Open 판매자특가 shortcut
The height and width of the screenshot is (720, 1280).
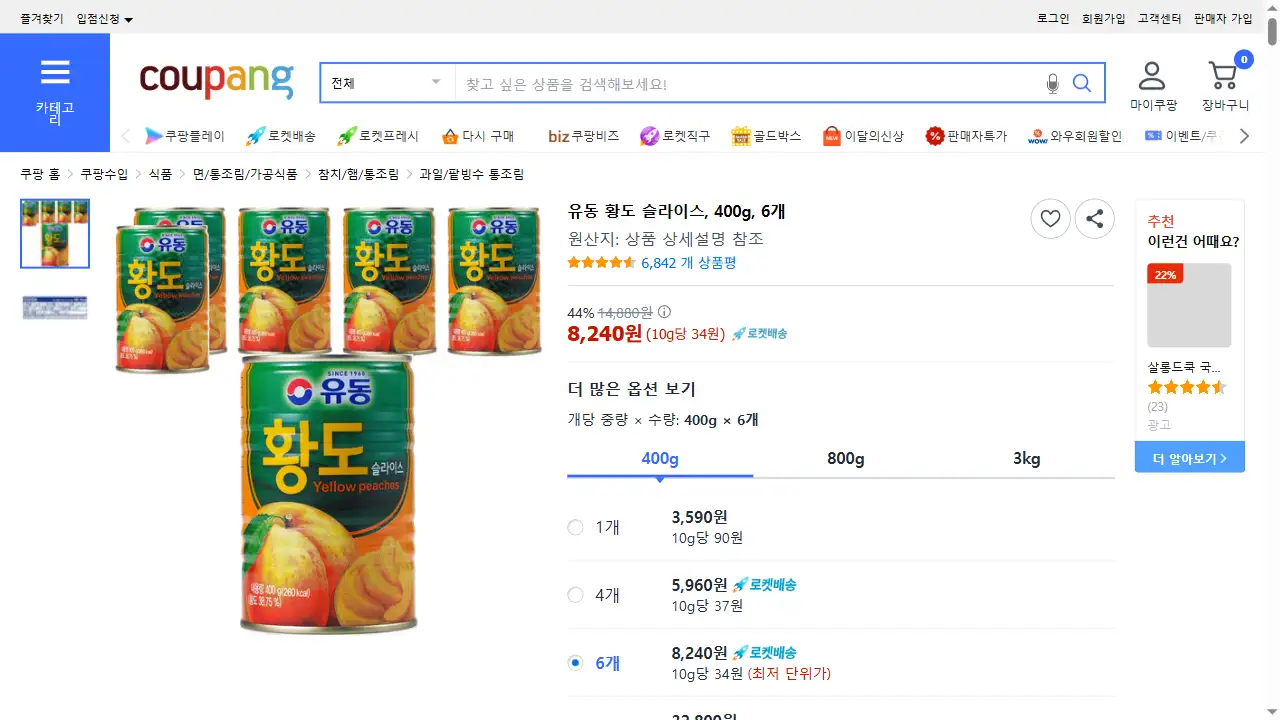pyautogui.click(x=966, y=136)
